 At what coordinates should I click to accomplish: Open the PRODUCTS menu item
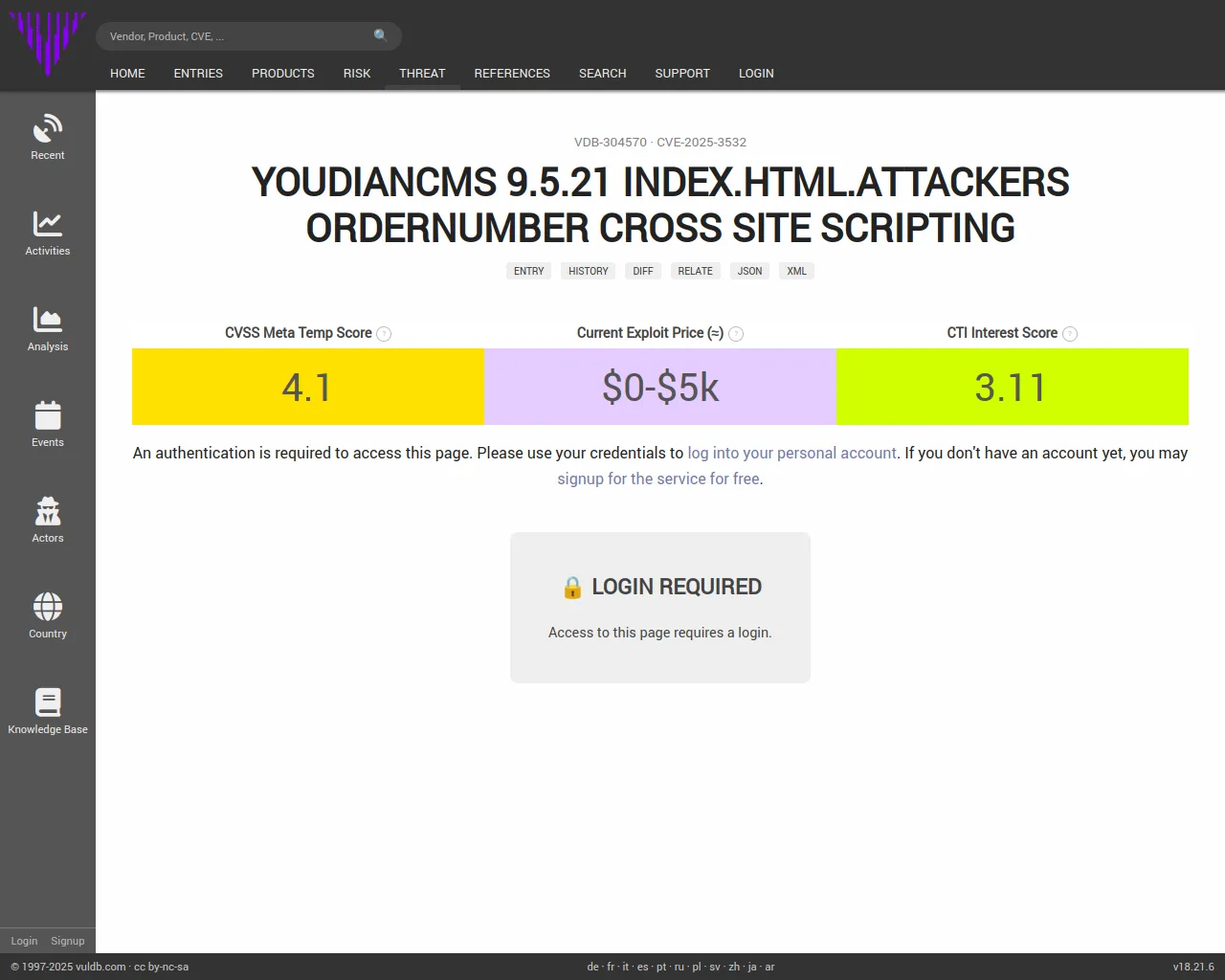click(x=283, y=74)
